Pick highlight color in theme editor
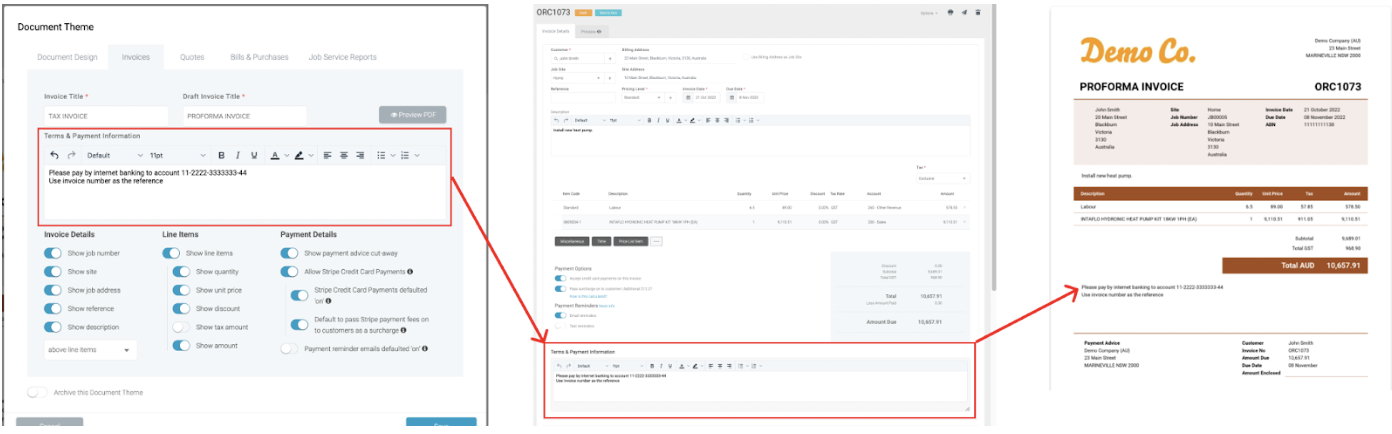Image resolution: width=1392 pixels, height=434 pixels. (299, 155)
